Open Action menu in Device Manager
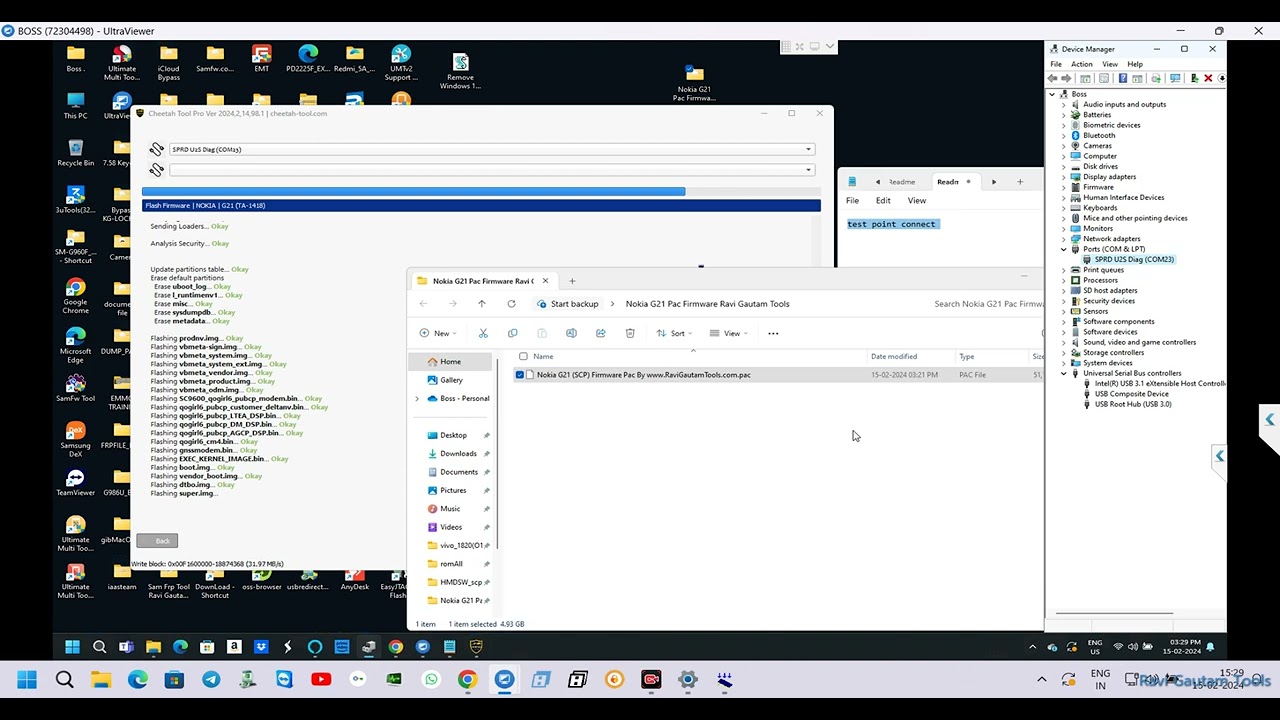Viewport: 1280px width, 720px height. click(x=1082, y=64)
